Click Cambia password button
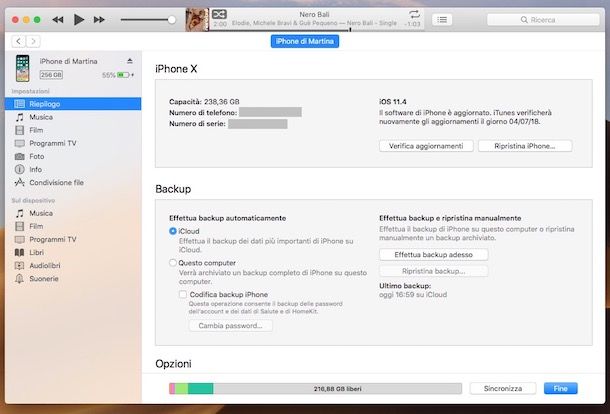This screenshot has height=414, width=610. pyautogui.click(x=230, y=326)
